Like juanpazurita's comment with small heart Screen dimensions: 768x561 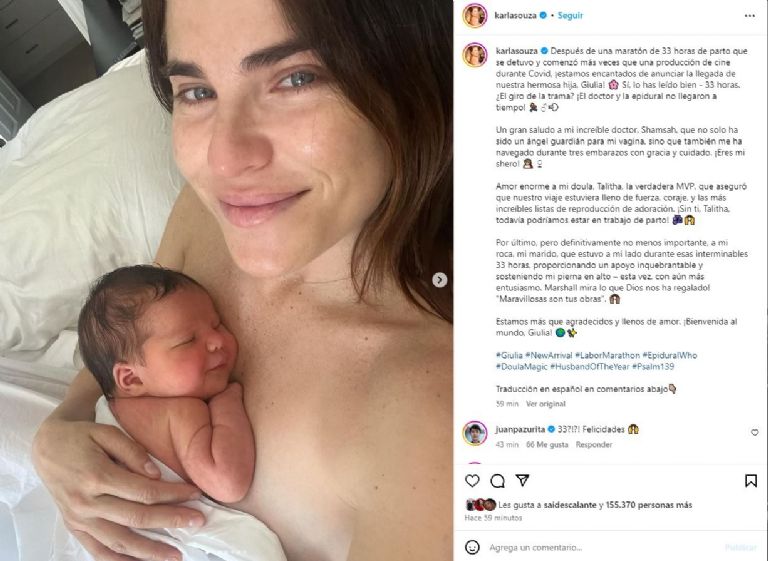(754, 432)
